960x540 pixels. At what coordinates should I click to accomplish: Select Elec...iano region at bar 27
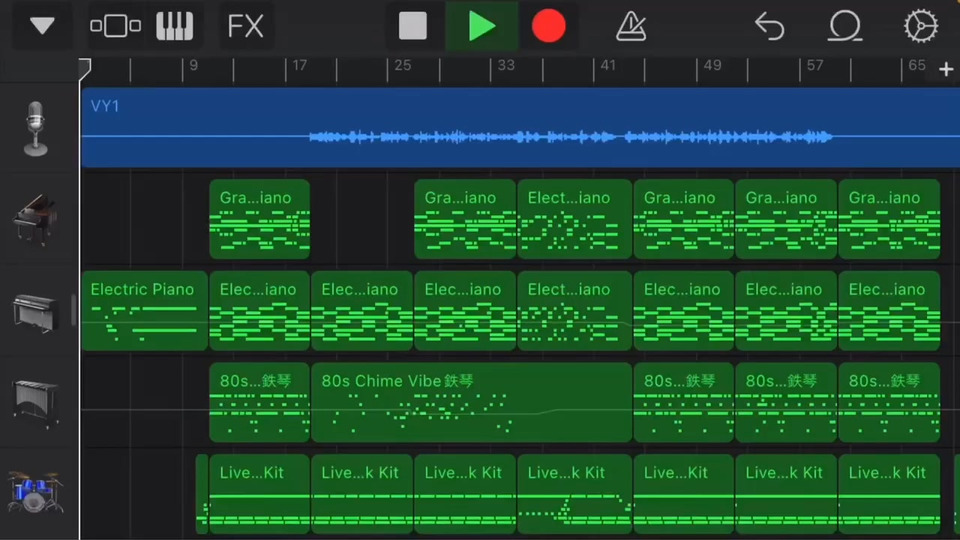[465, 310]
